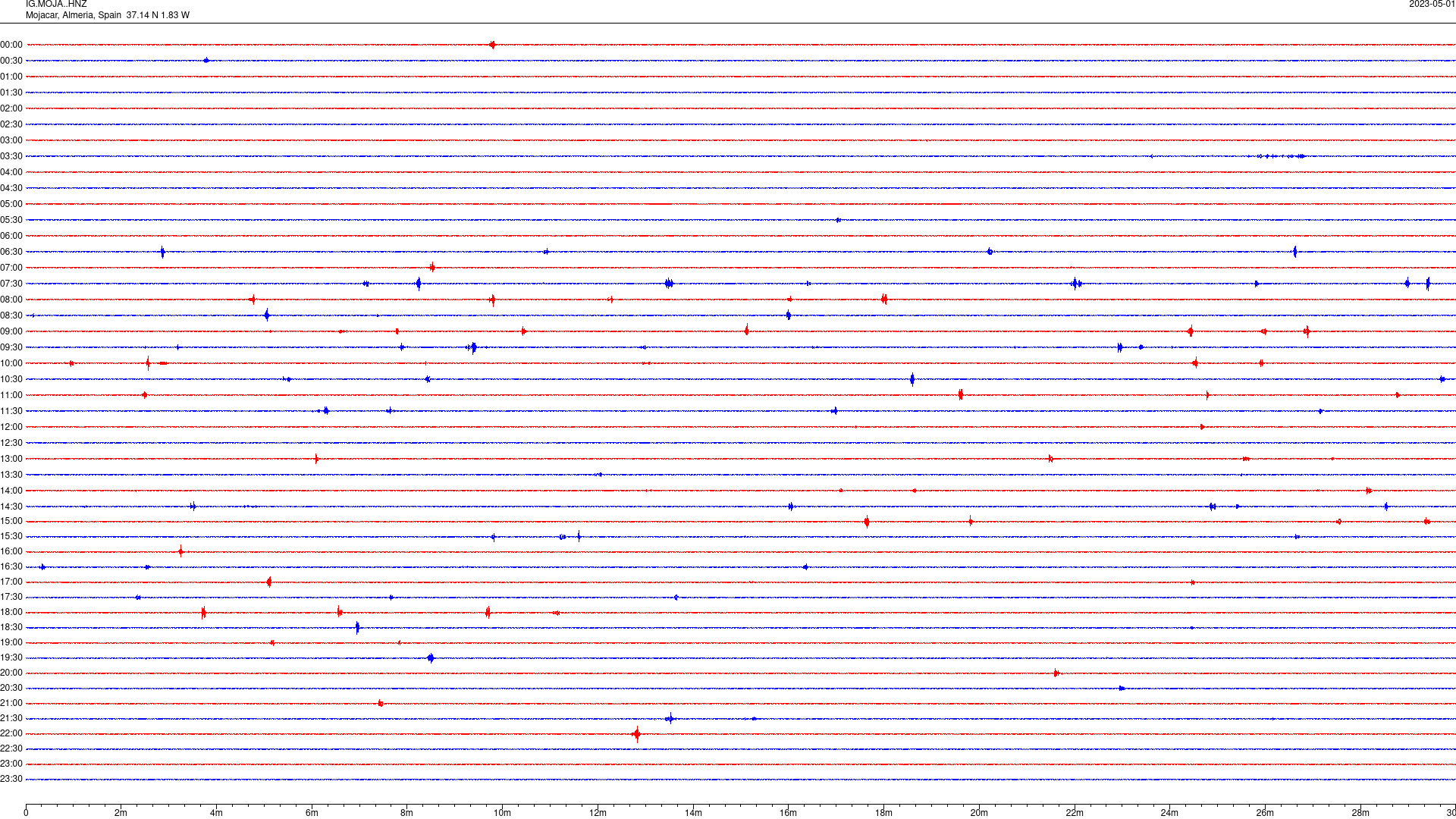Select the 15:00 time row label
This screenshot has width=1456, height=819.
coord(11,521)
